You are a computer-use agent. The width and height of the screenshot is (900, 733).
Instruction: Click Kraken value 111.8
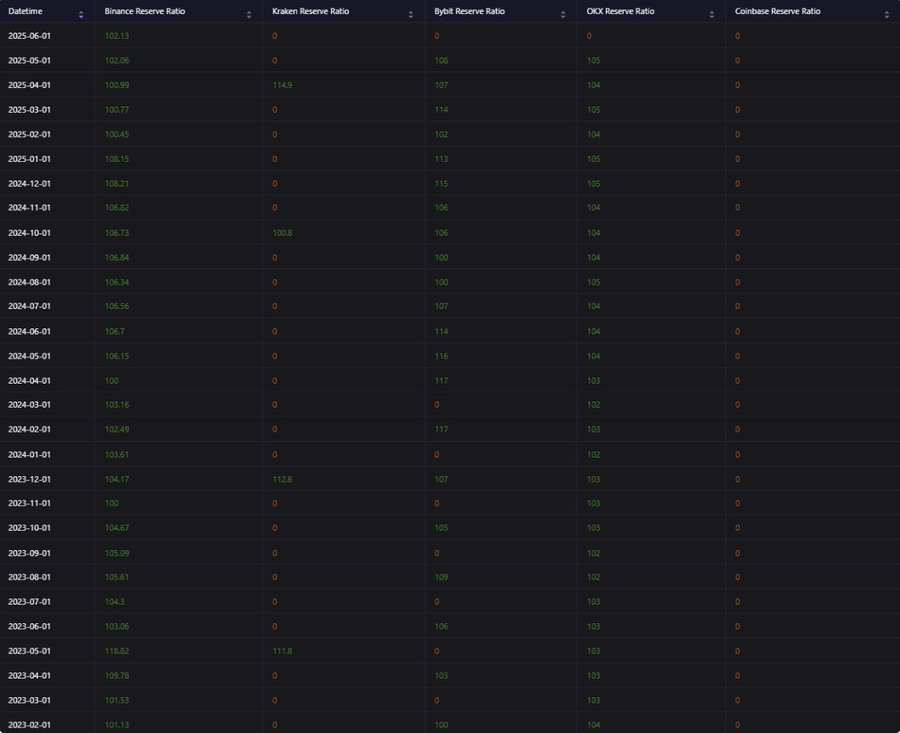click(x=282, y=651)
